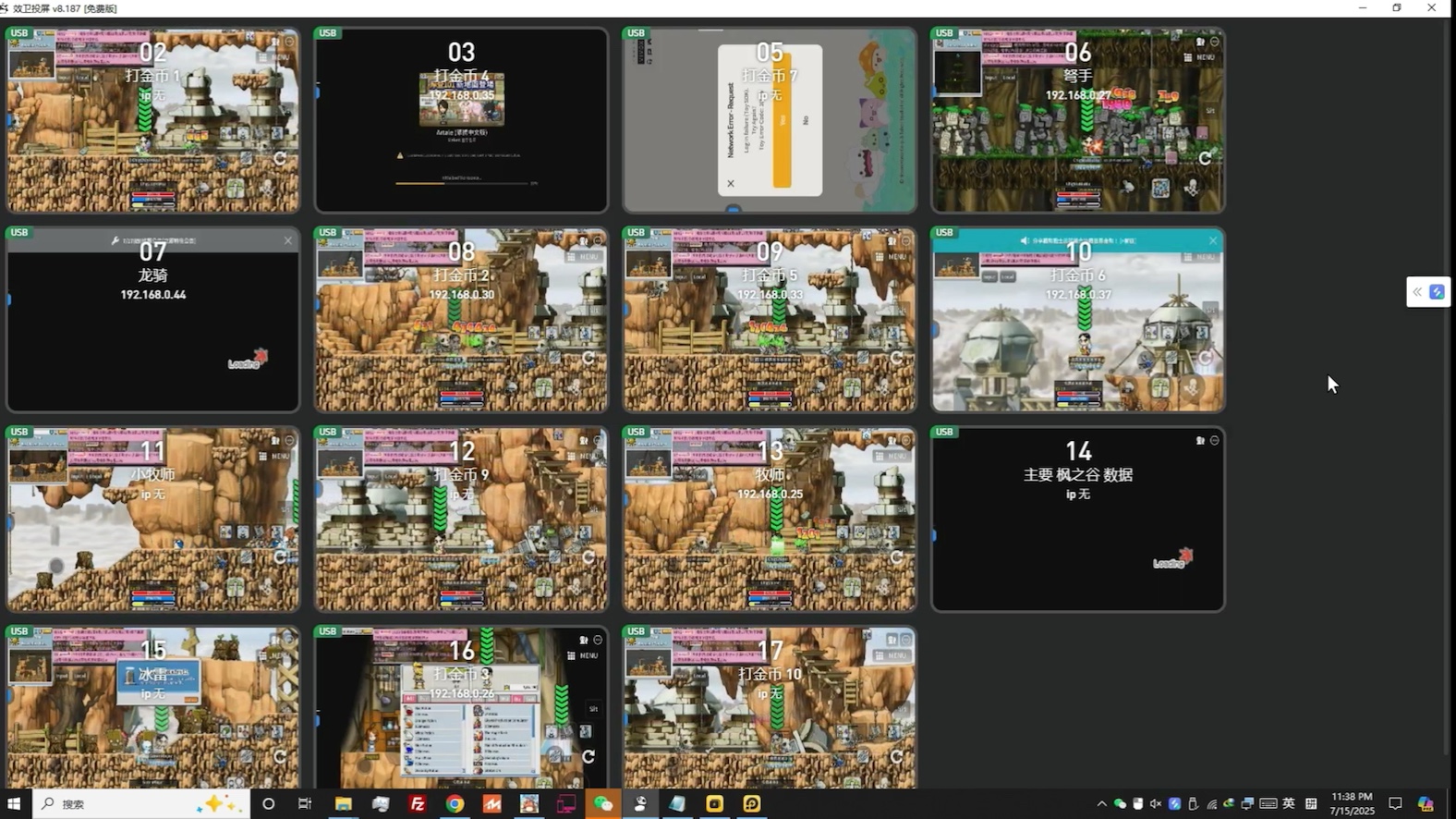
Task: Click the character icon atop device 06
Action: coord(1200,42)
